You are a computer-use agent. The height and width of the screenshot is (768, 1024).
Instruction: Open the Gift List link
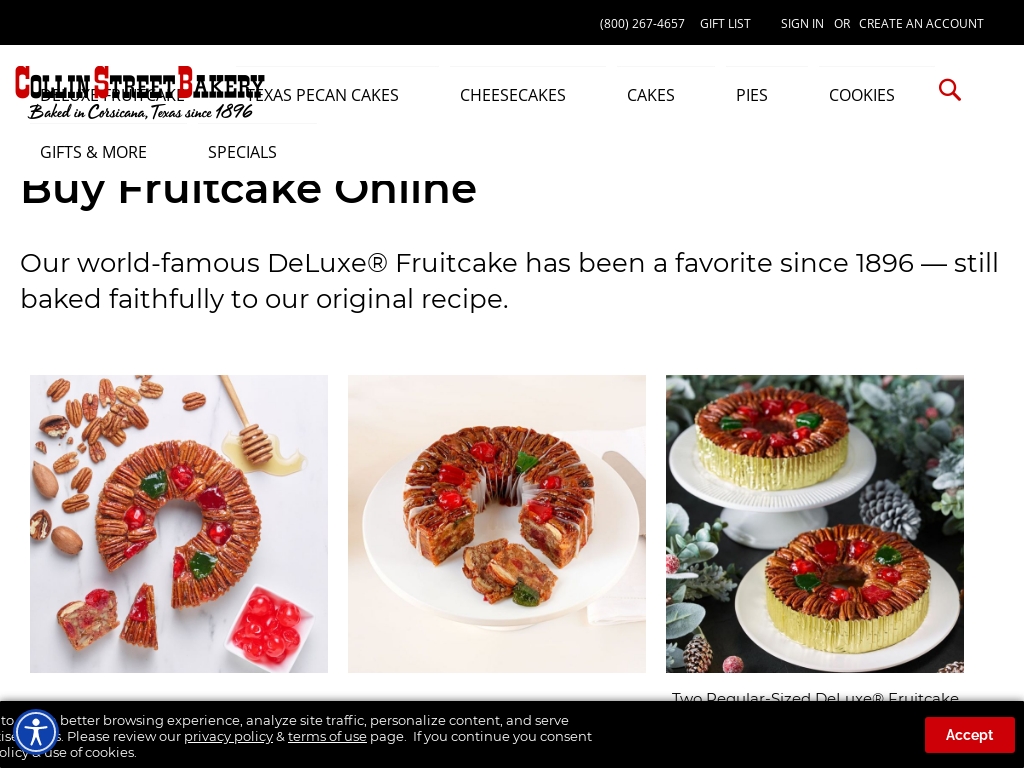pyautogui.click(x=725, y=24)
